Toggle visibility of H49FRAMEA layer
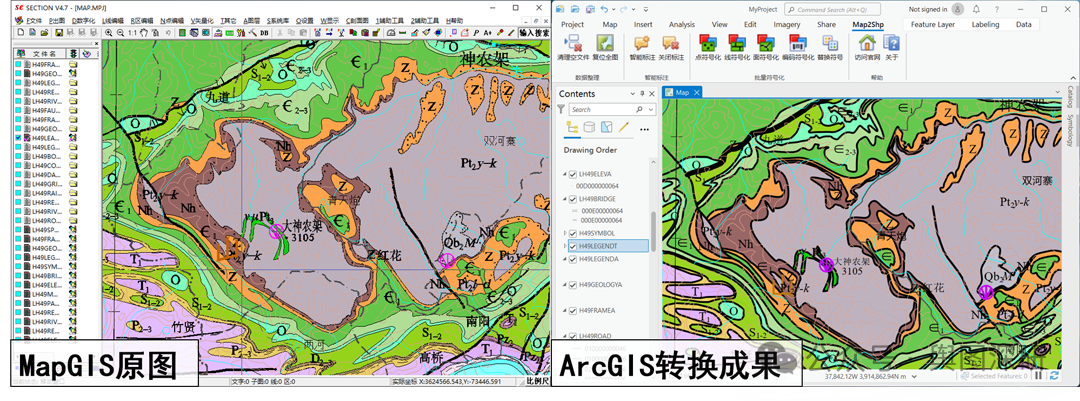Viewport: 1080px width, 401px height. [573, 310]
